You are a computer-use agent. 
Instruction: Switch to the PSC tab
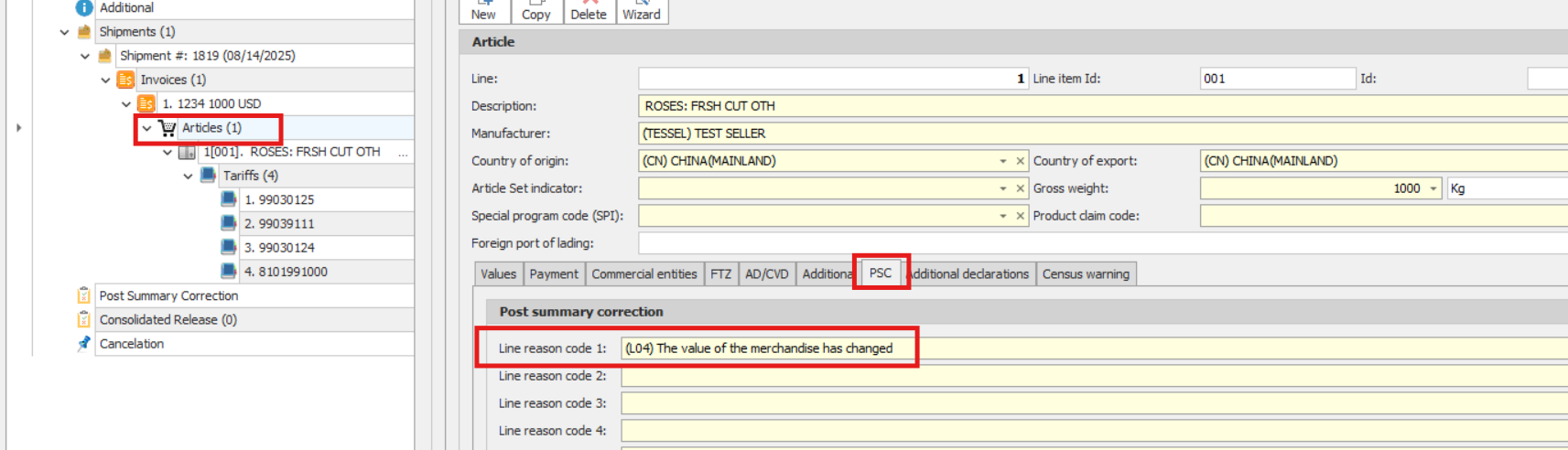(x=880, y=273)
